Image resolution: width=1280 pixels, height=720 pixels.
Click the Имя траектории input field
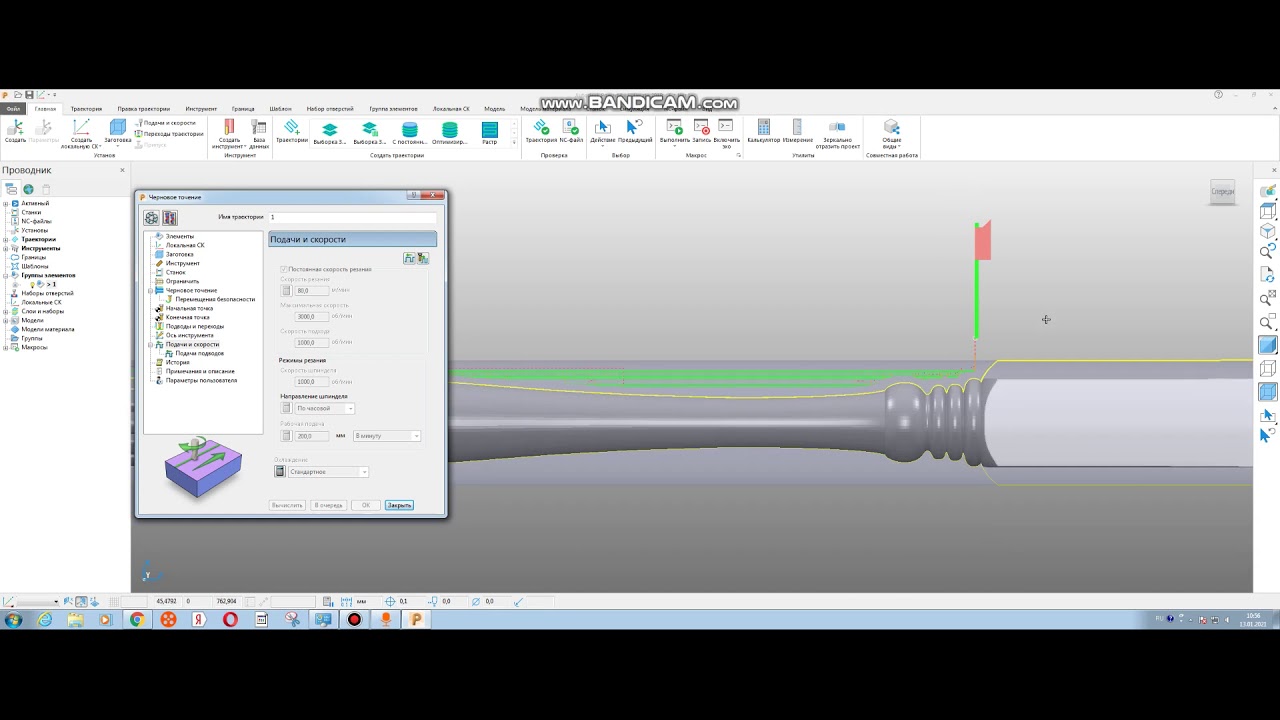352,217
